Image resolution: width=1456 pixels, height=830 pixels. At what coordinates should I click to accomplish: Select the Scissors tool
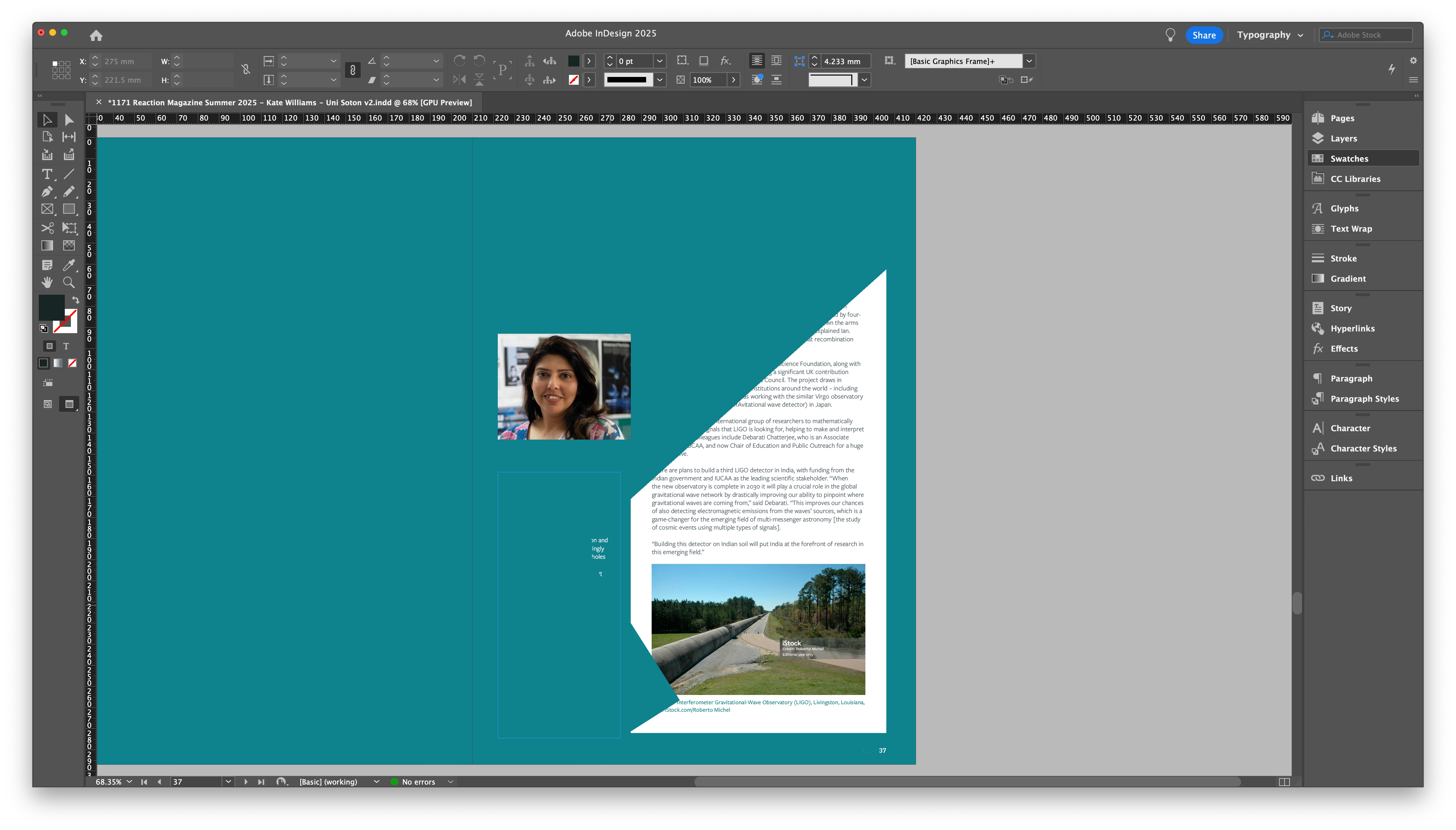(x=47, y=228)
